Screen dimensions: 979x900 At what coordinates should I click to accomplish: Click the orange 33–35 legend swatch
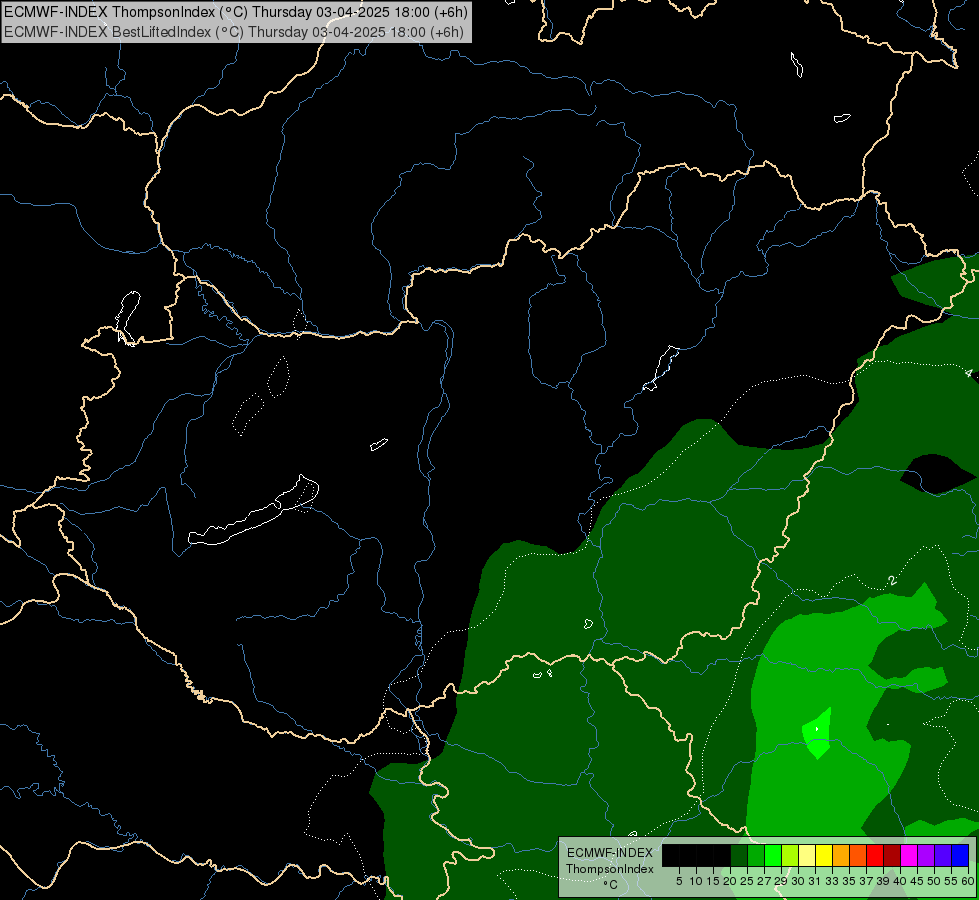point(841,855)
